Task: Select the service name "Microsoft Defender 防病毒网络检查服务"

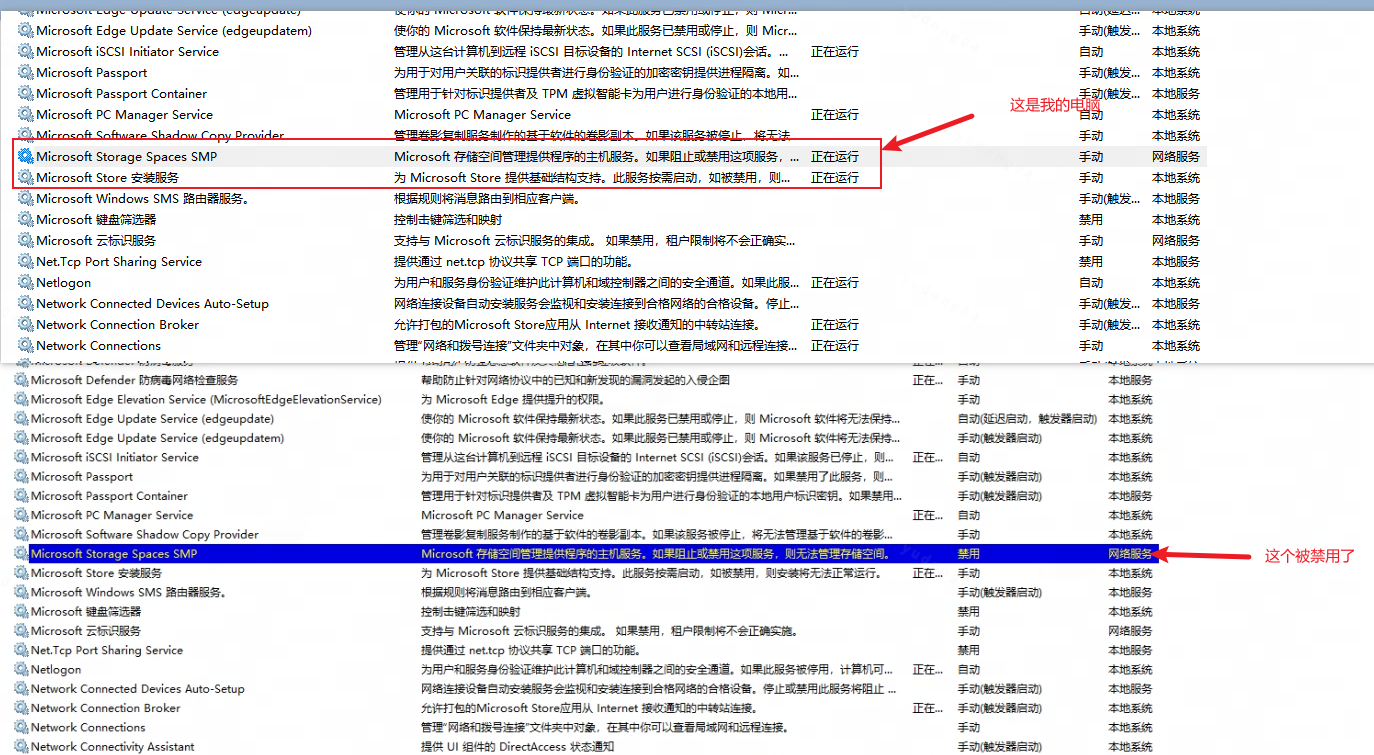Action: click(135, 380)
